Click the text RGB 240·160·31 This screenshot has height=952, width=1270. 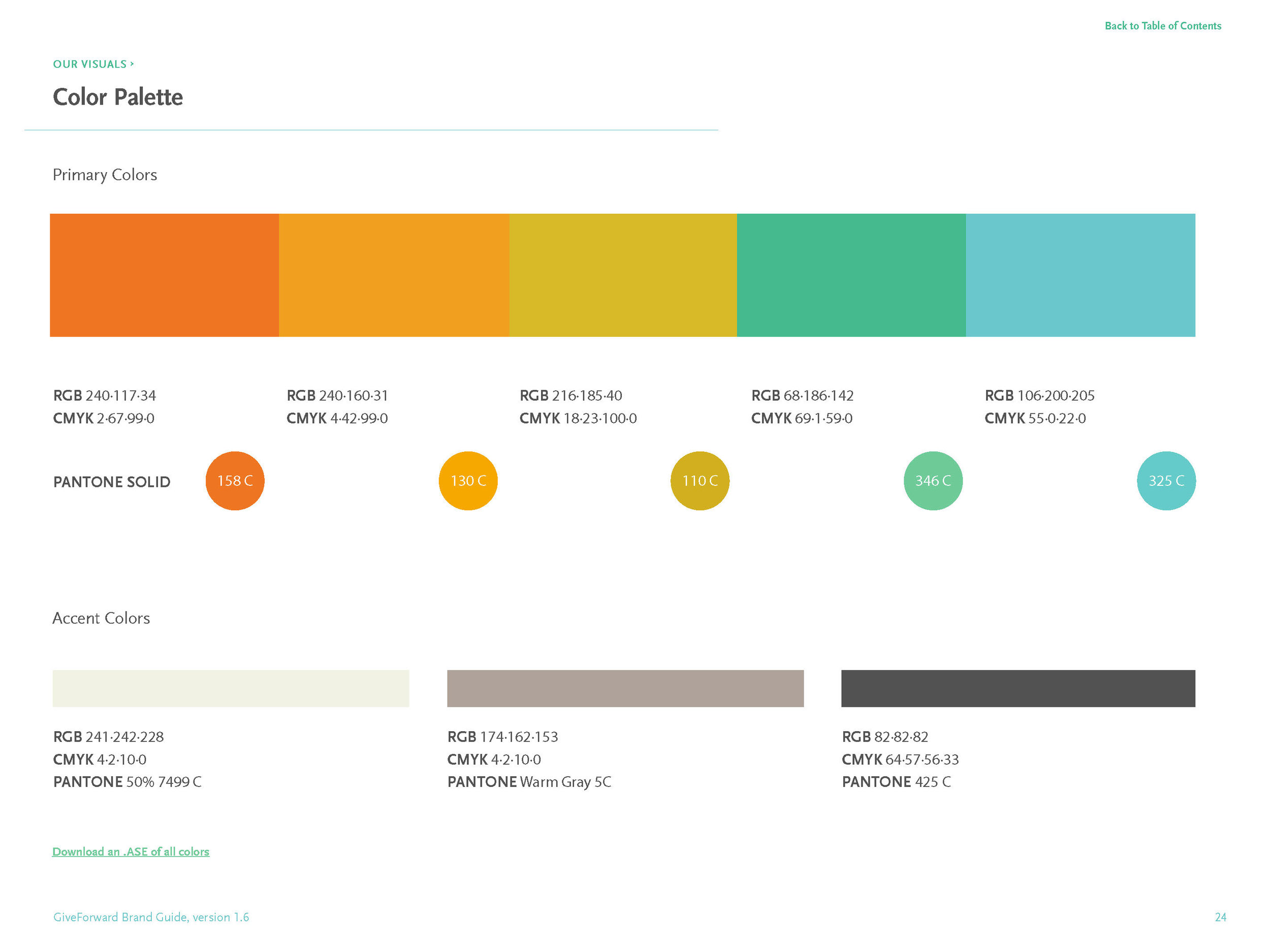[337, 396]
